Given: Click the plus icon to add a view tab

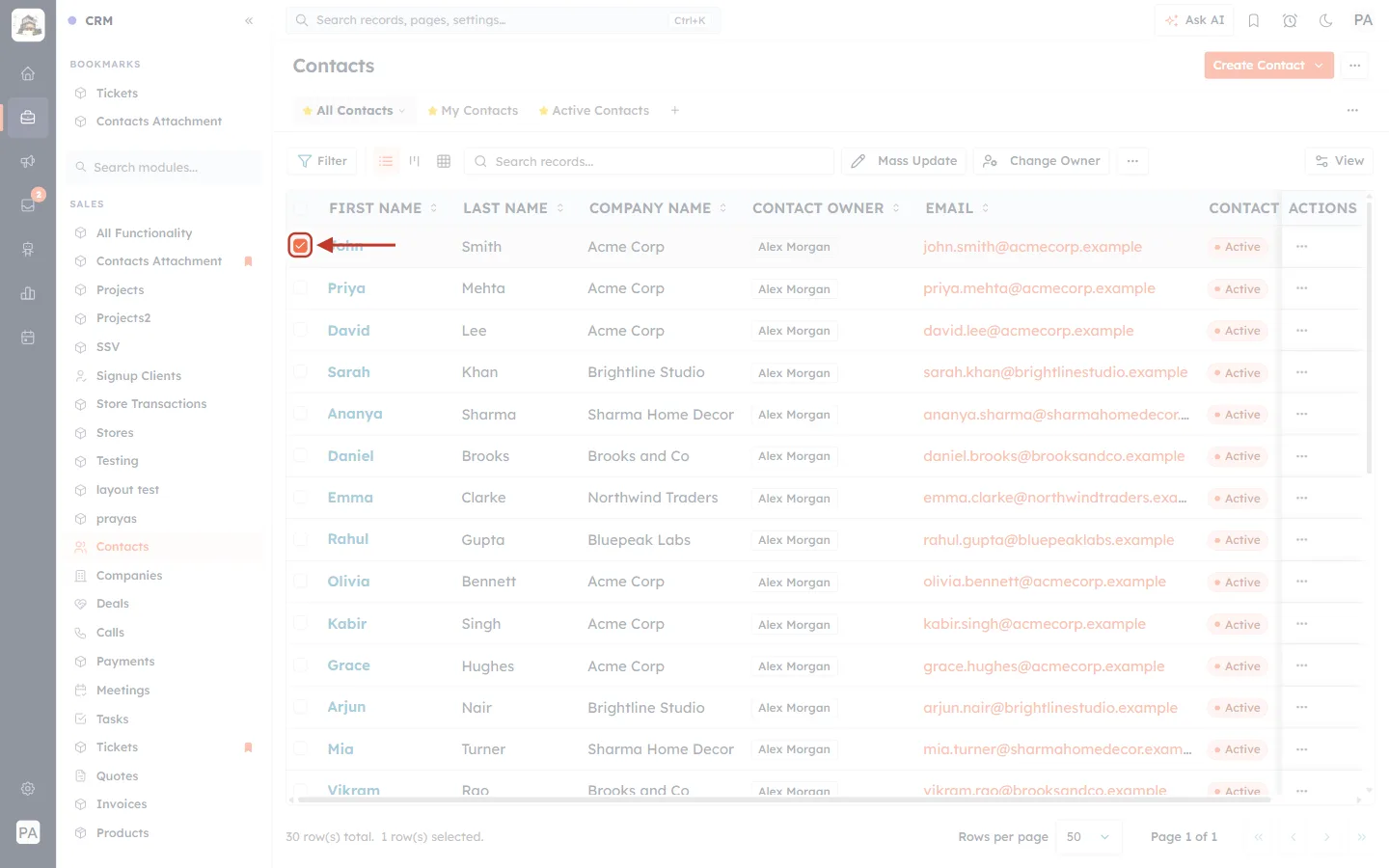Looking at the screenshot, I should click(x=675, y=111).
